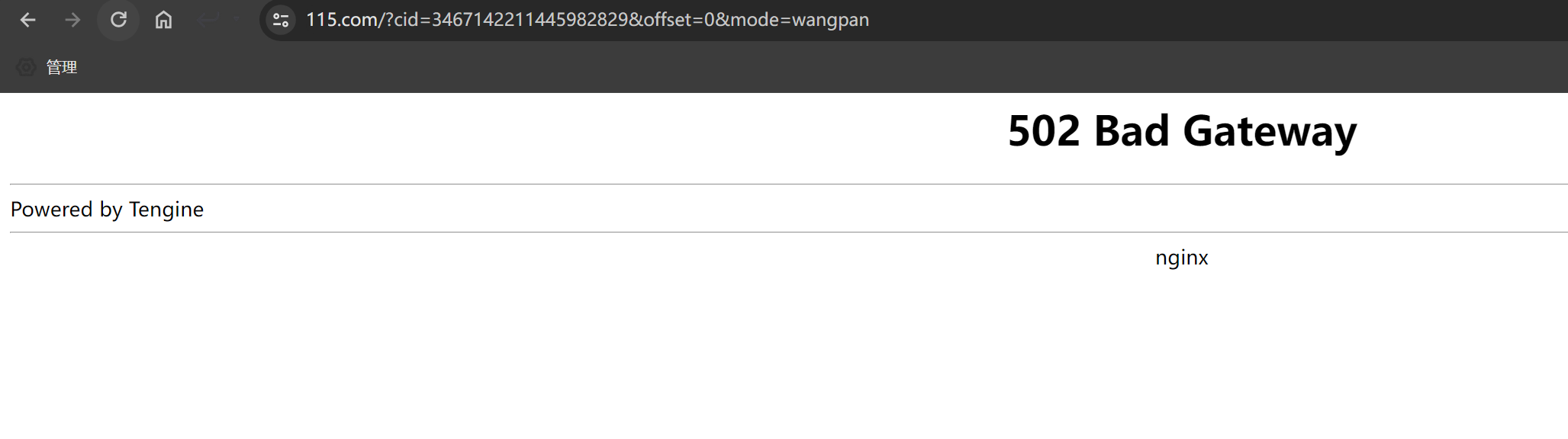Click the horizontal rule above Powered by
Viewport: 1568px width, 439px height.
pos(789,184)
